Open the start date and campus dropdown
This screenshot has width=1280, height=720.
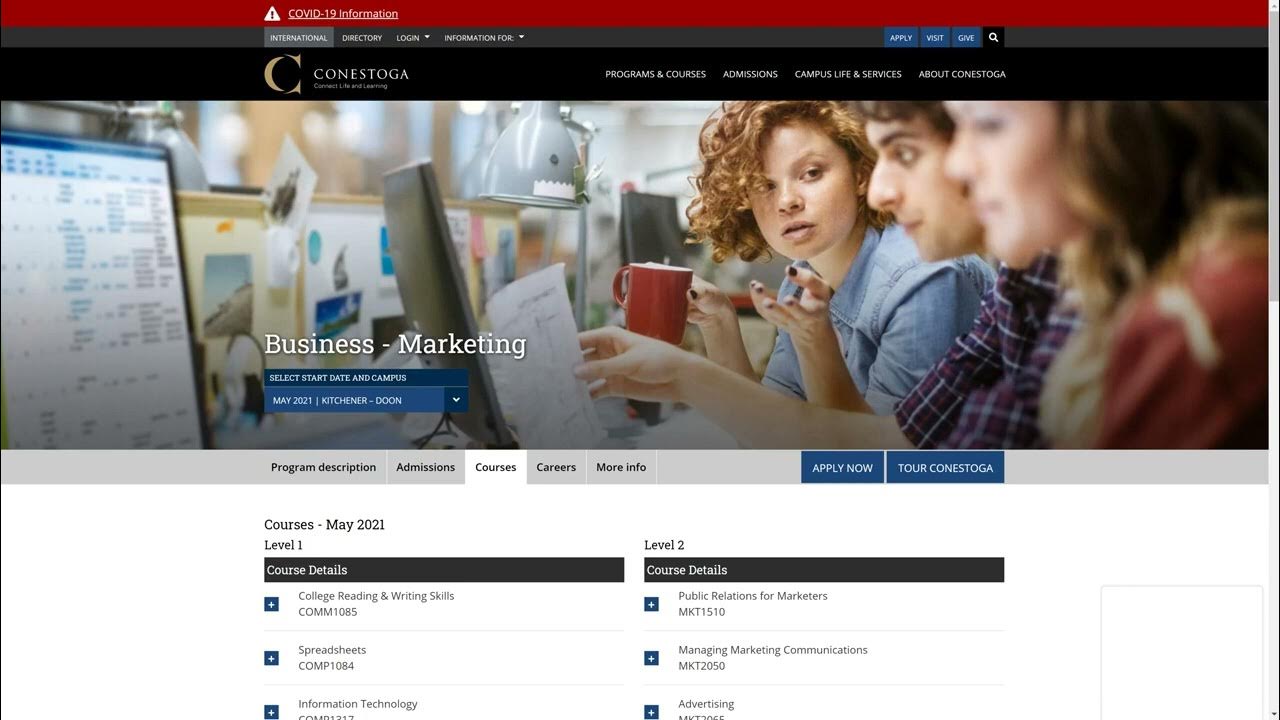point(366,400)
